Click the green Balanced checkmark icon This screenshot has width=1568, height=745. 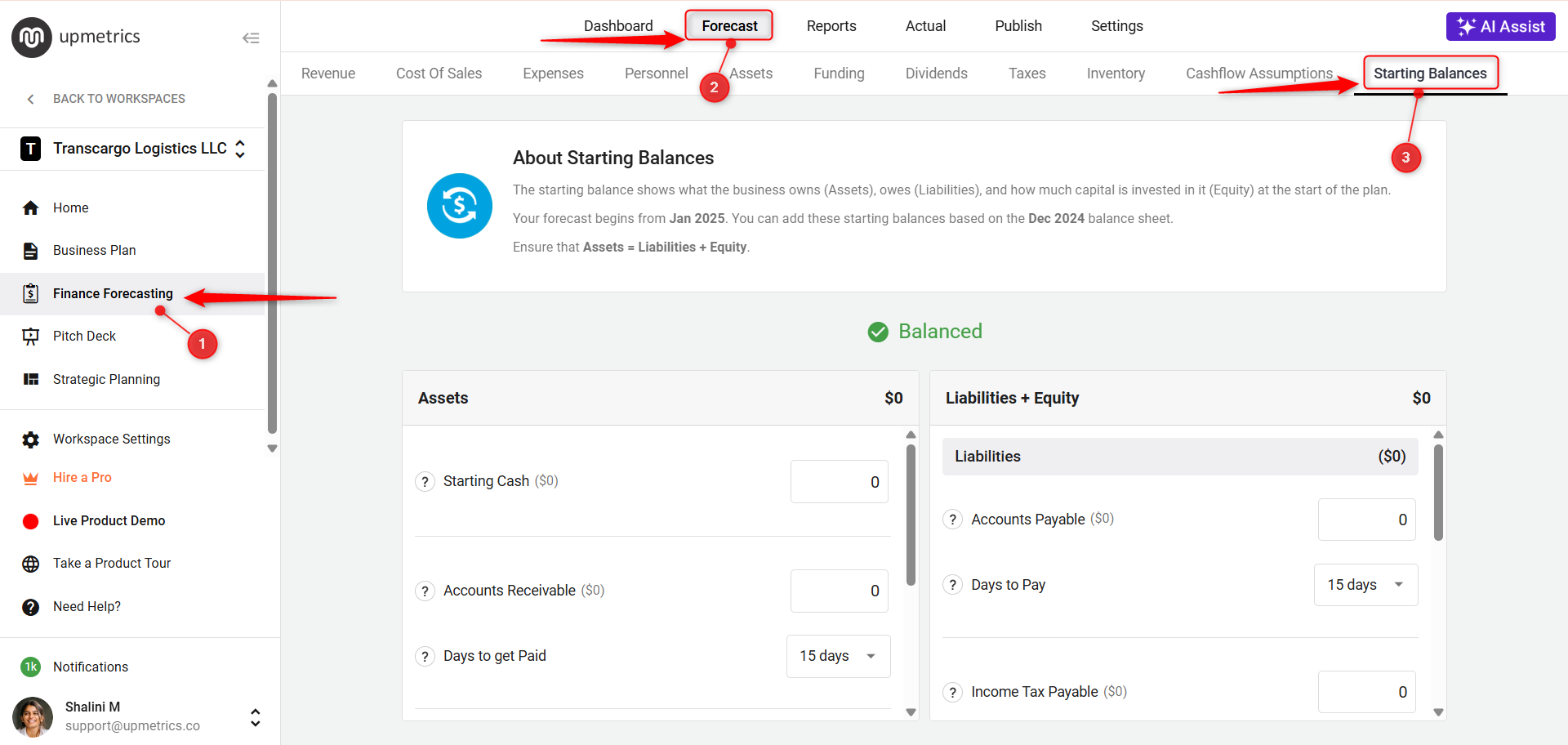click(878, 332)
